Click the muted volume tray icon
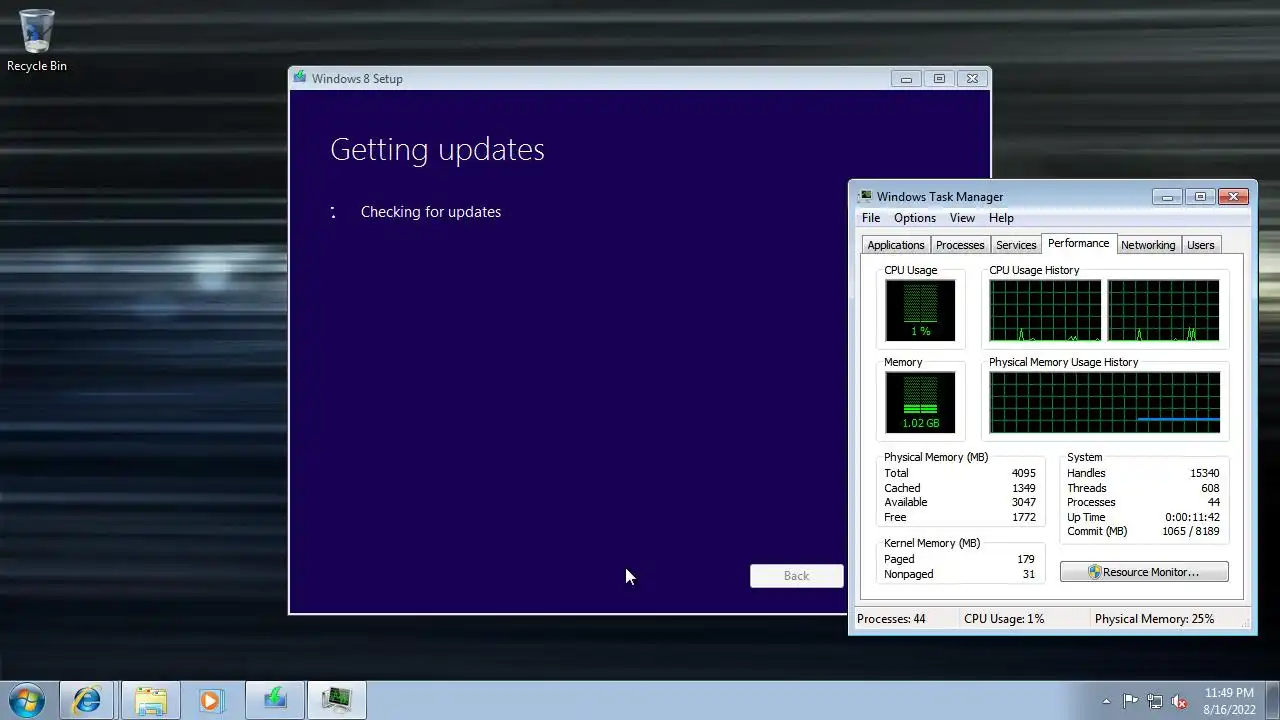 click(1180, 701)
